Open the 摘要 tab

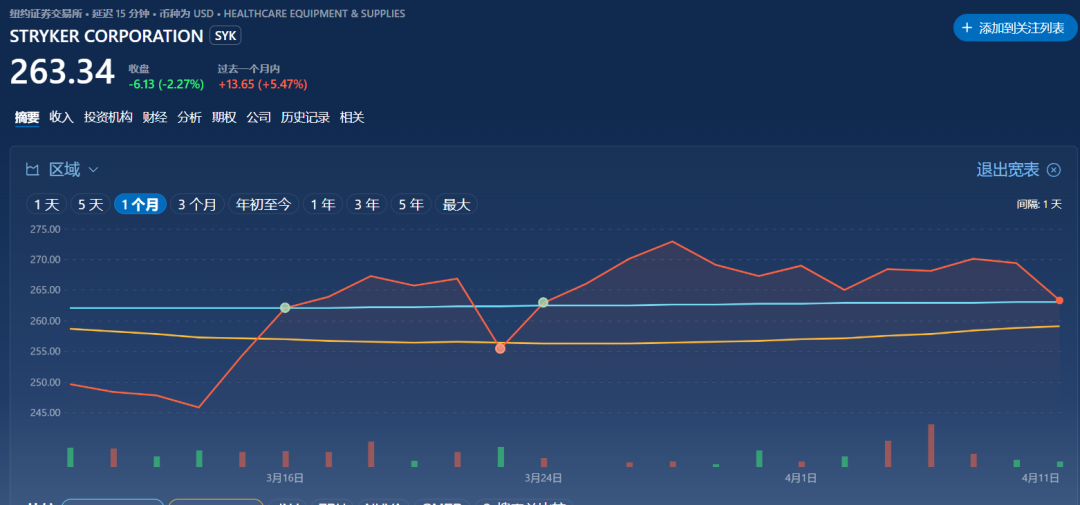(x=28, y=117)
